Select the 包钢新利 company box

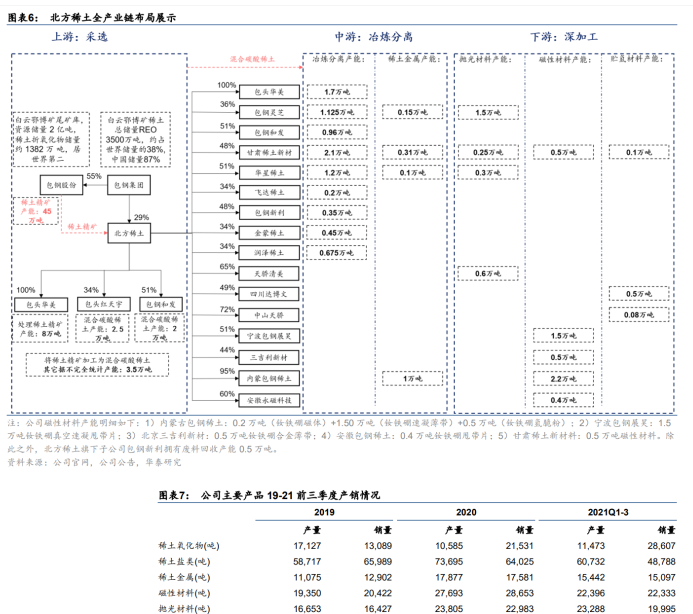tap(269, 213)
